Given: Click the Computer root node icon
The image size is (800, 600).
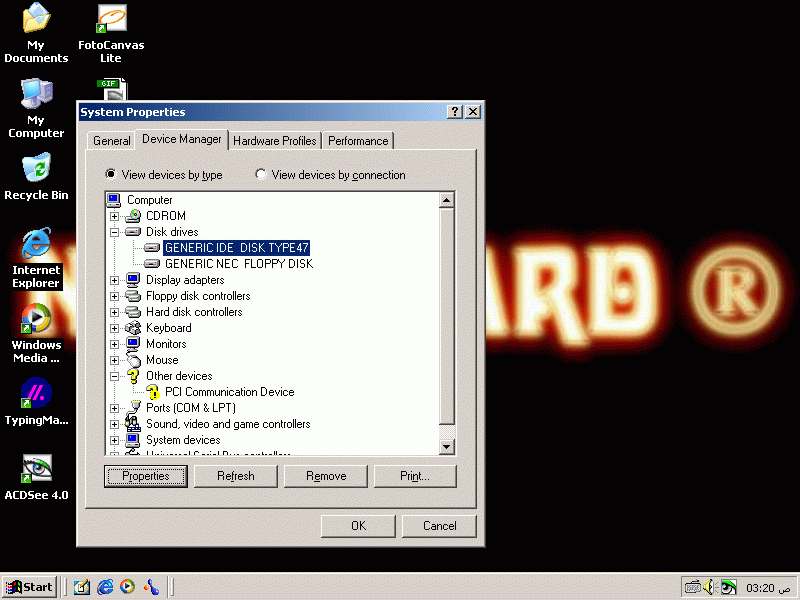Looking at the screenshot, I should (x=114, y=200).
